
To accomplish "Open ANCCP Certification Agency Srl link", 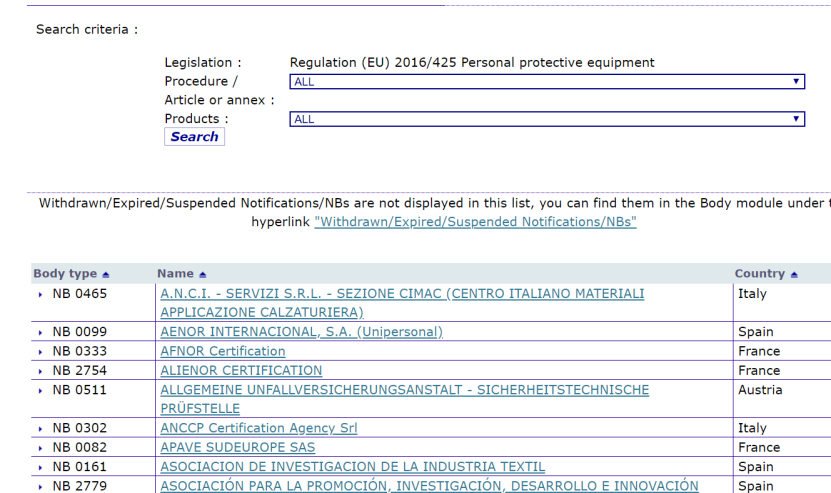I will point(259,428).
